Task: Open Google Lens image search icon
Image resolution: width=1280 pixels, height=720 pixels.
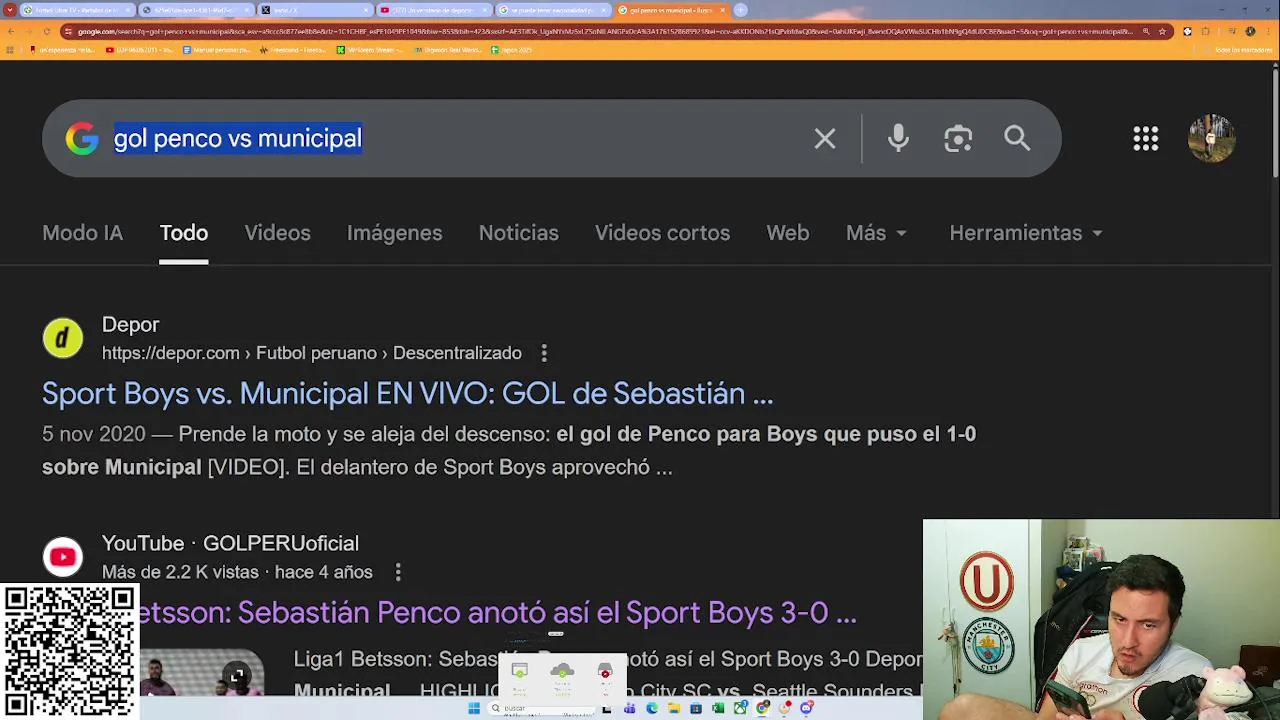Action: coord(958,138)
